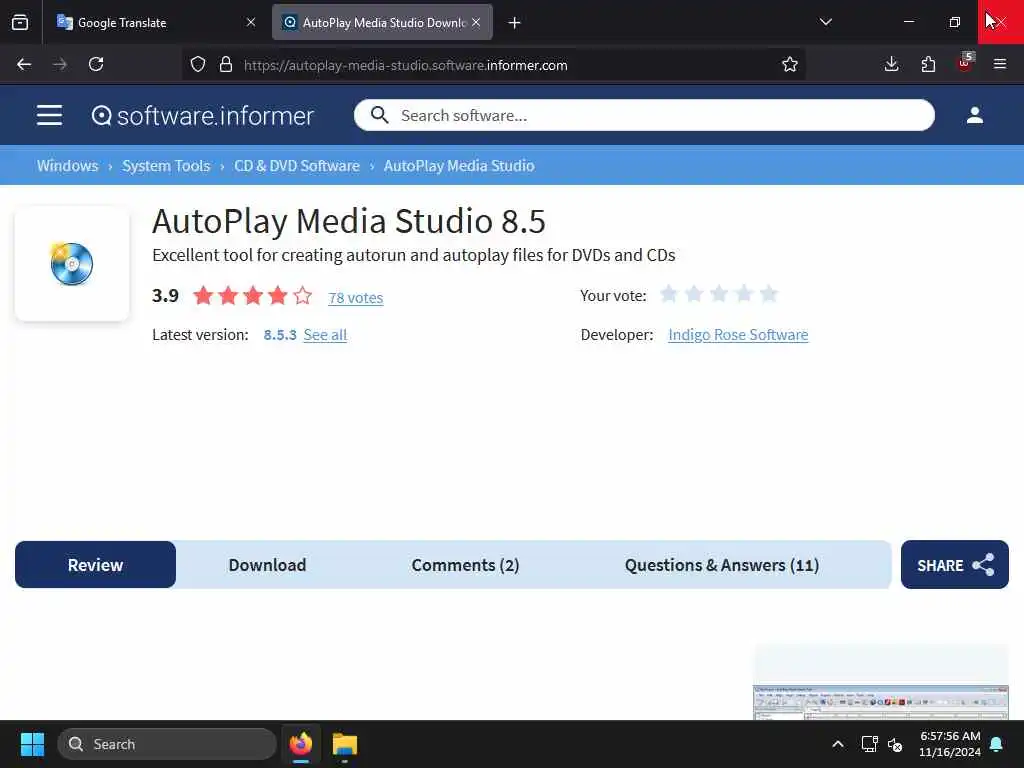The height and width of the screenshot is (768, 1024).
Task: Click the SHARE button
Action: point(954,565)
